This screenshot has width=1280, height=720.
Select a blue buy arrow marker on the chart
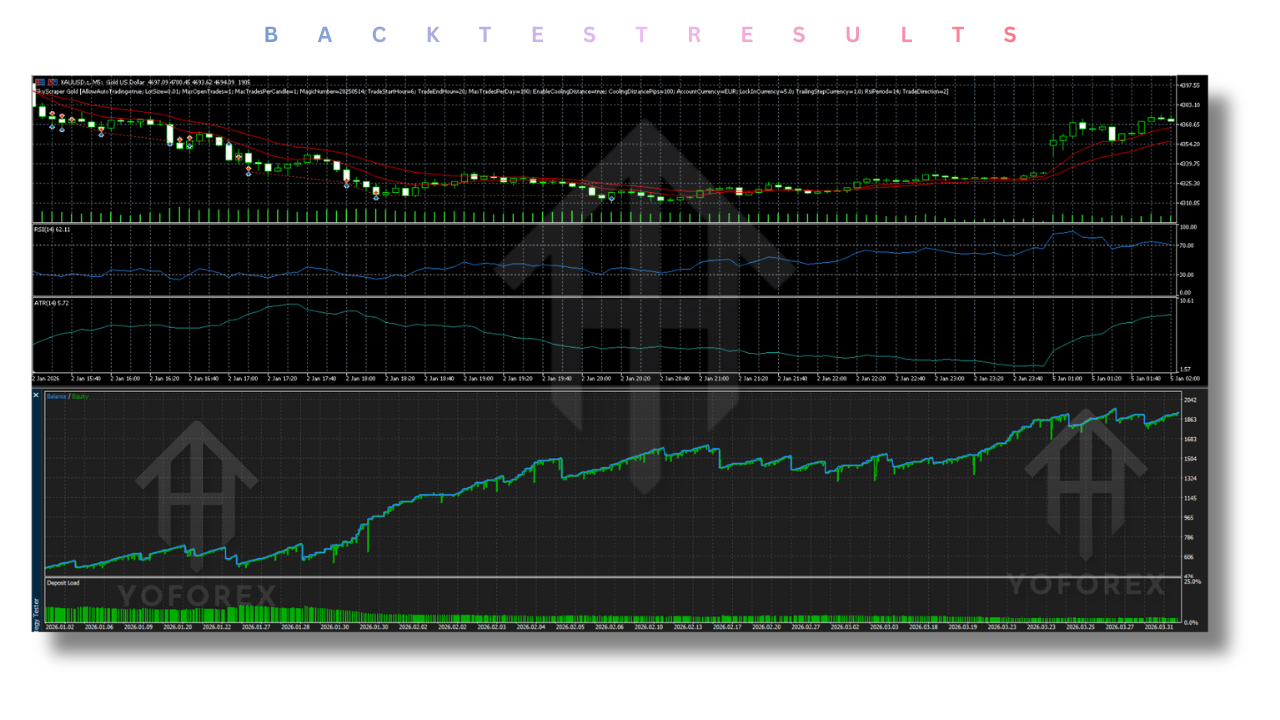click(52, 127)
